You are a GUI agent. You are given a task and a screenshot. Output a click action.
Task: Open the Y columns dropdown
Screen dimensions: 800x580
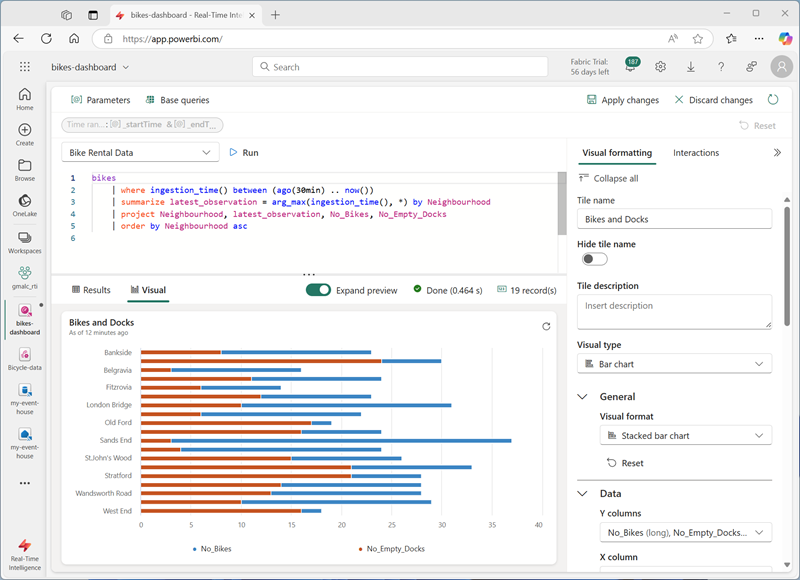[685, 533]
